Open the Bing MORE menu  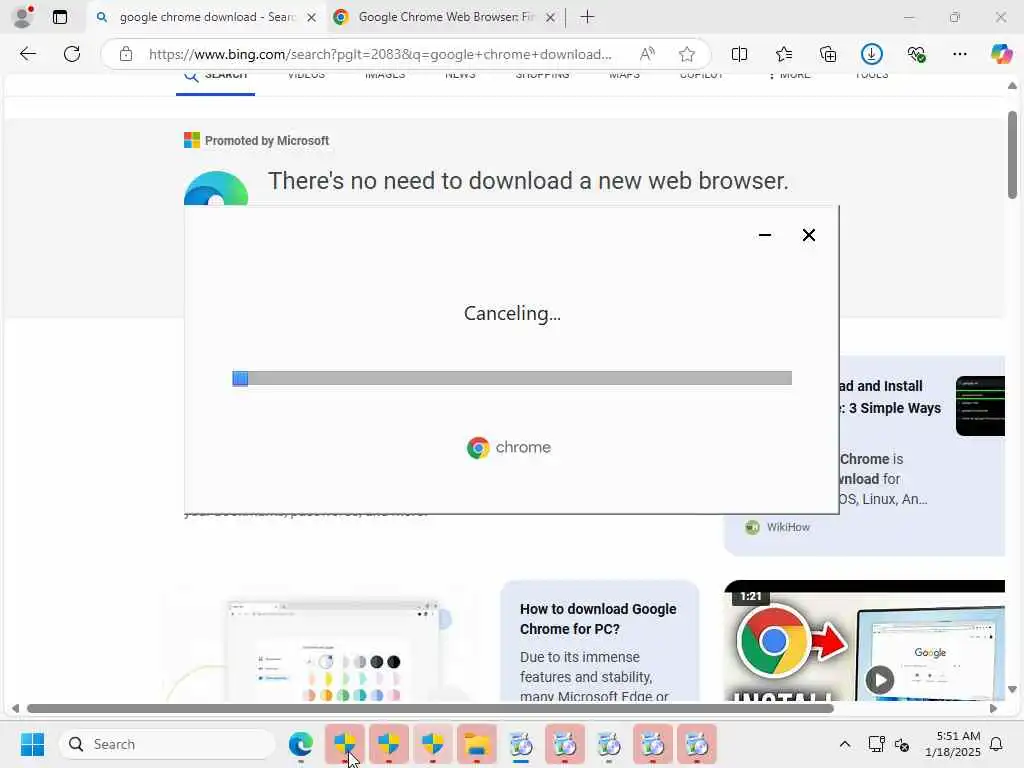[x=789, y=76]
